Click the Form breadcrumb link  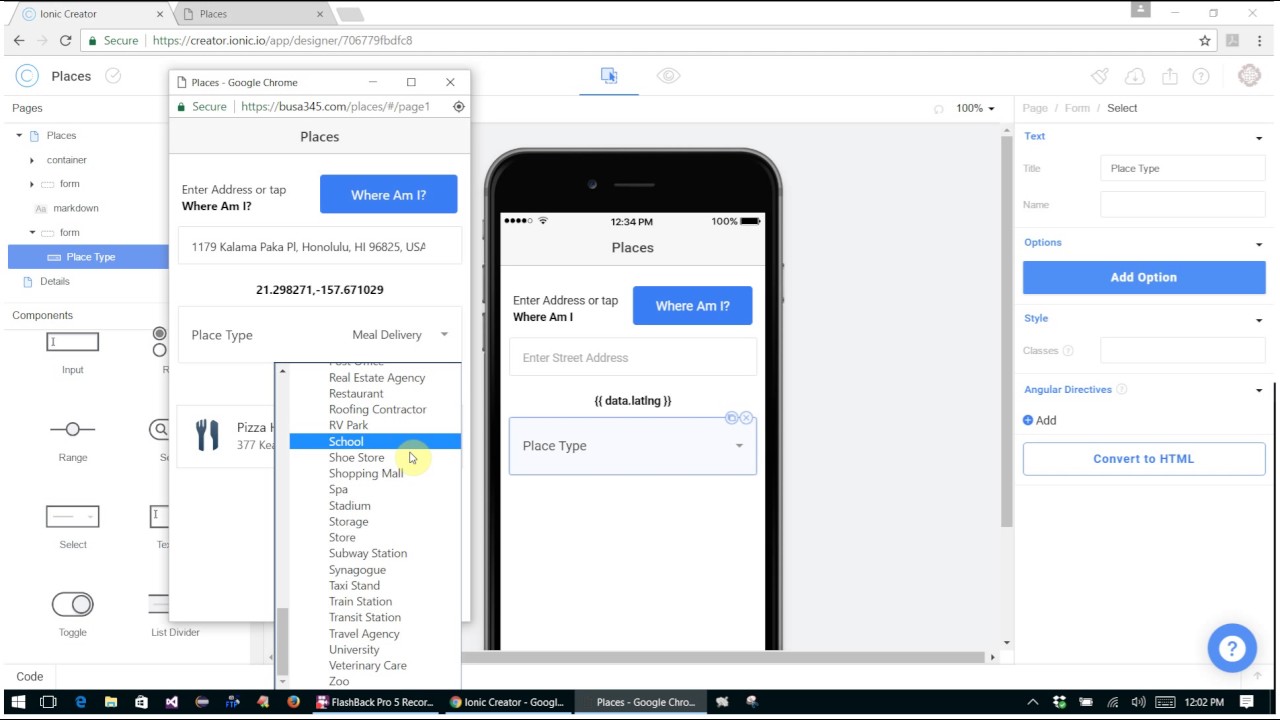pos(1077,108)
